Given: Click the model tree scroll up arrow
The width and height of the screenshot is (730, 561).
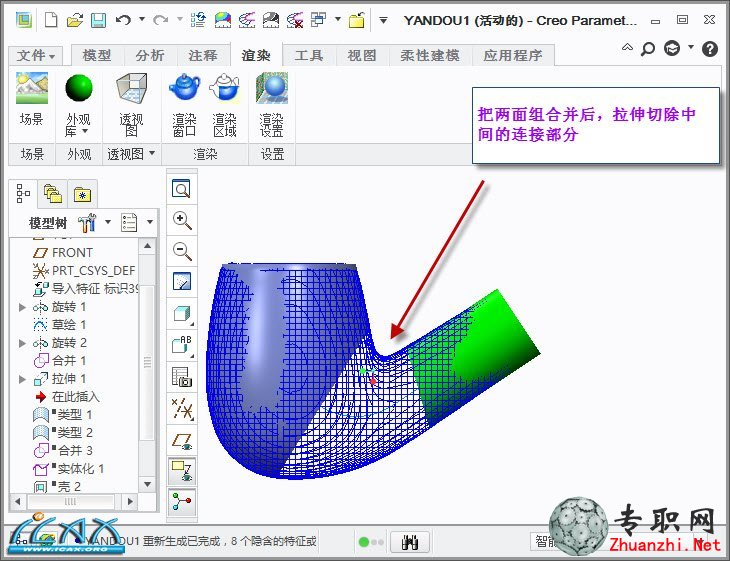Looking at the screenshot, I should (x=148, y=246).
